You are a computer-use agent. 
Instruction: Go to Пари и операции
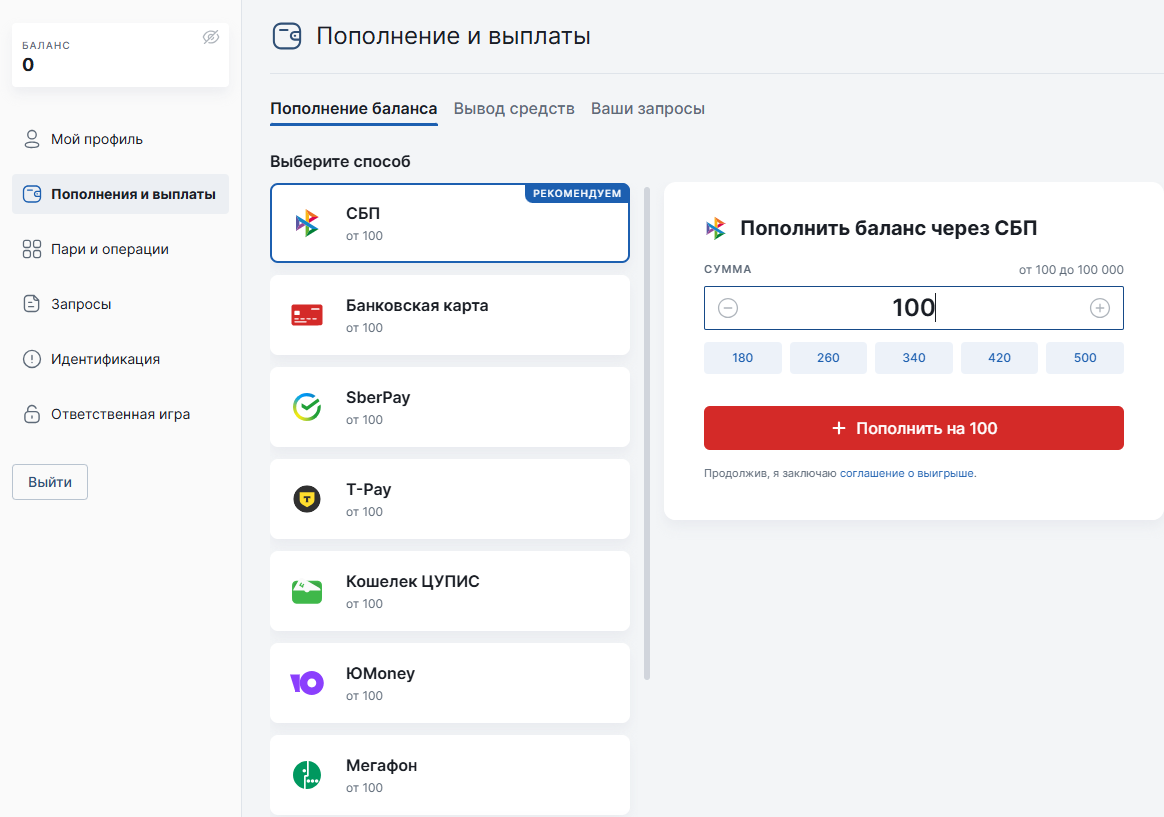[x=120, y=249]
